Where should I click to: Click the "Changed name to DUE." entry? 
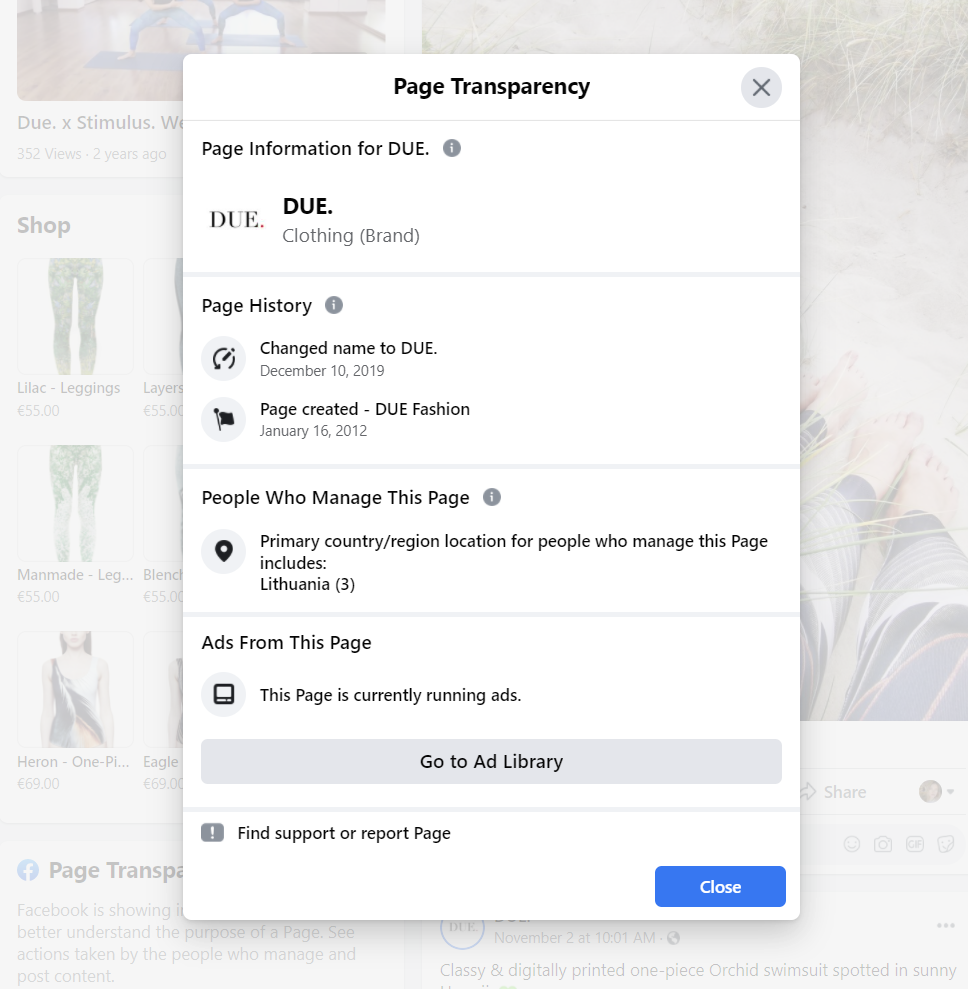[349, 348]
